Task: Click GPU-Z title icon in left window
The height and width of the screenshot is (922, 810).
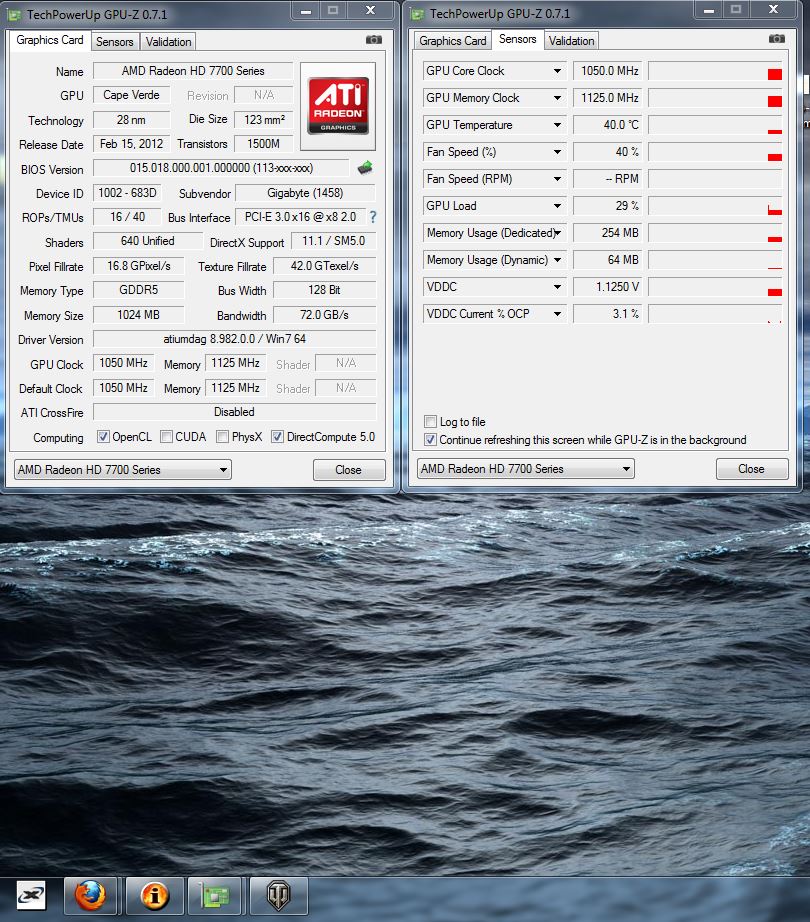Action: click(14, 15)
